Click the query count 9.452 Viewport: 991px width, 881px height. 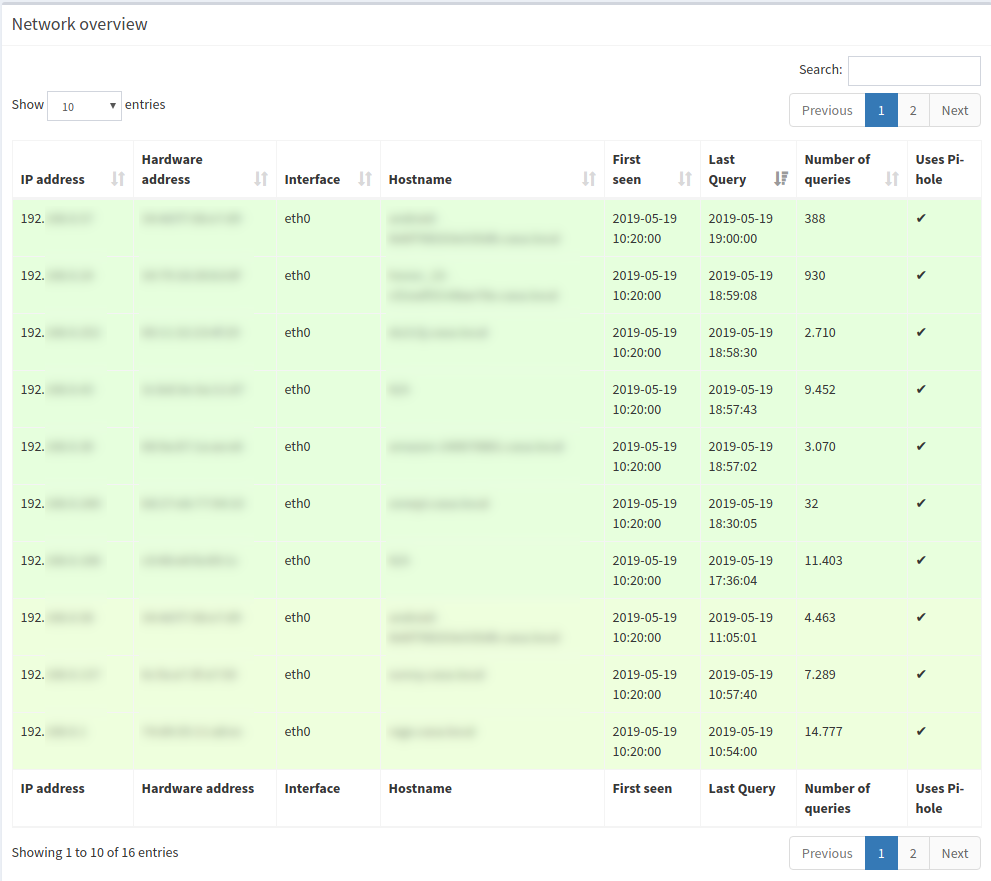click(x=820, y=389)
